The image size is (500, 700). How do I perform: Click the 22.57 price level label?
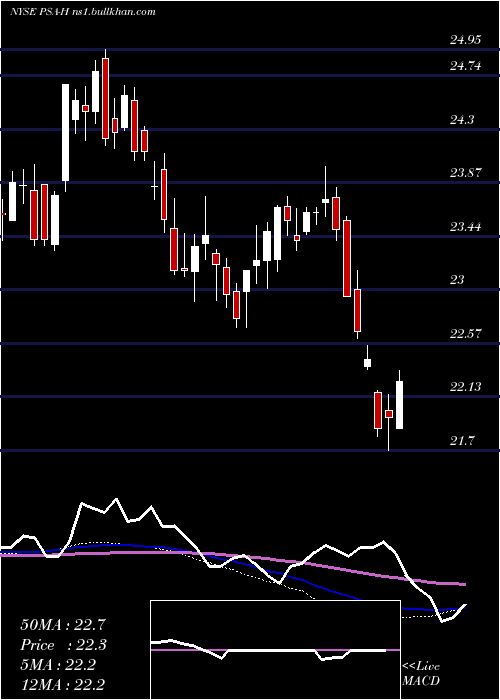point(465,333)
